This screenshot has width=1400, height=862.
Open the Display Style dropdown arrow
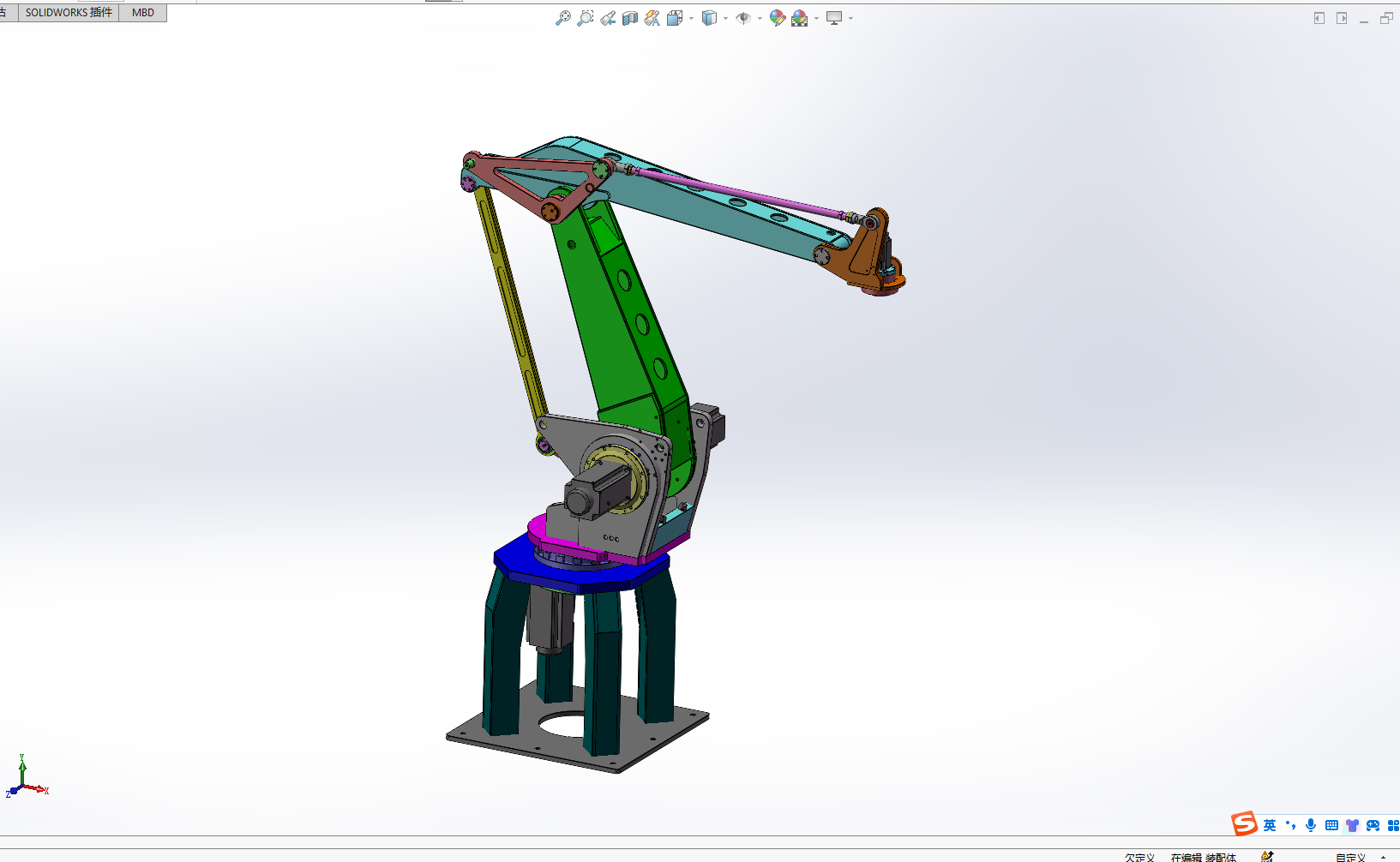point(725,18)
